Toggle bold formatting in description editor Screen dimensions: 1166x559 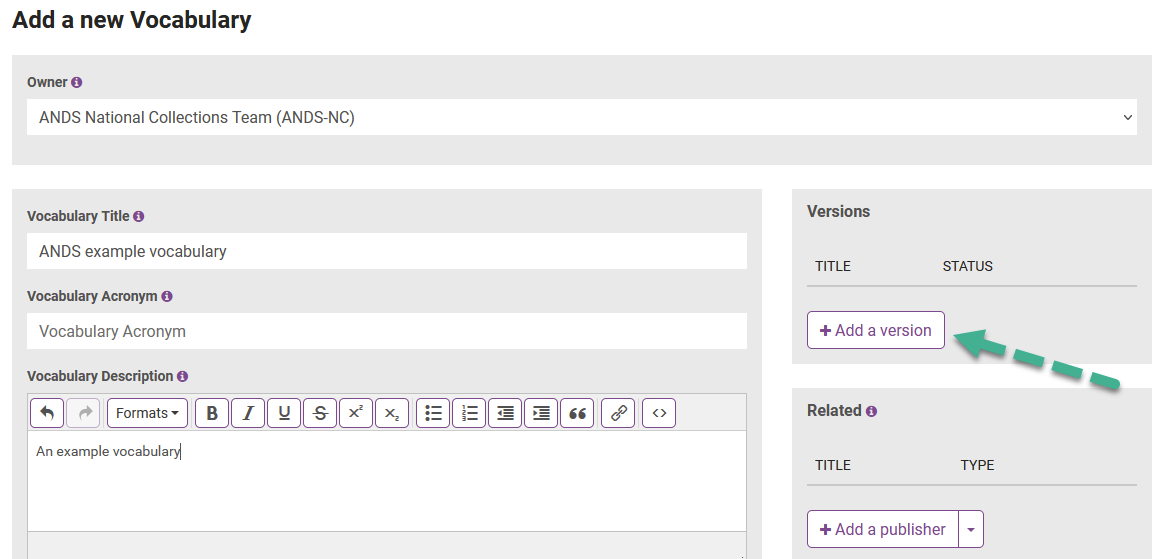click(212, 413)
